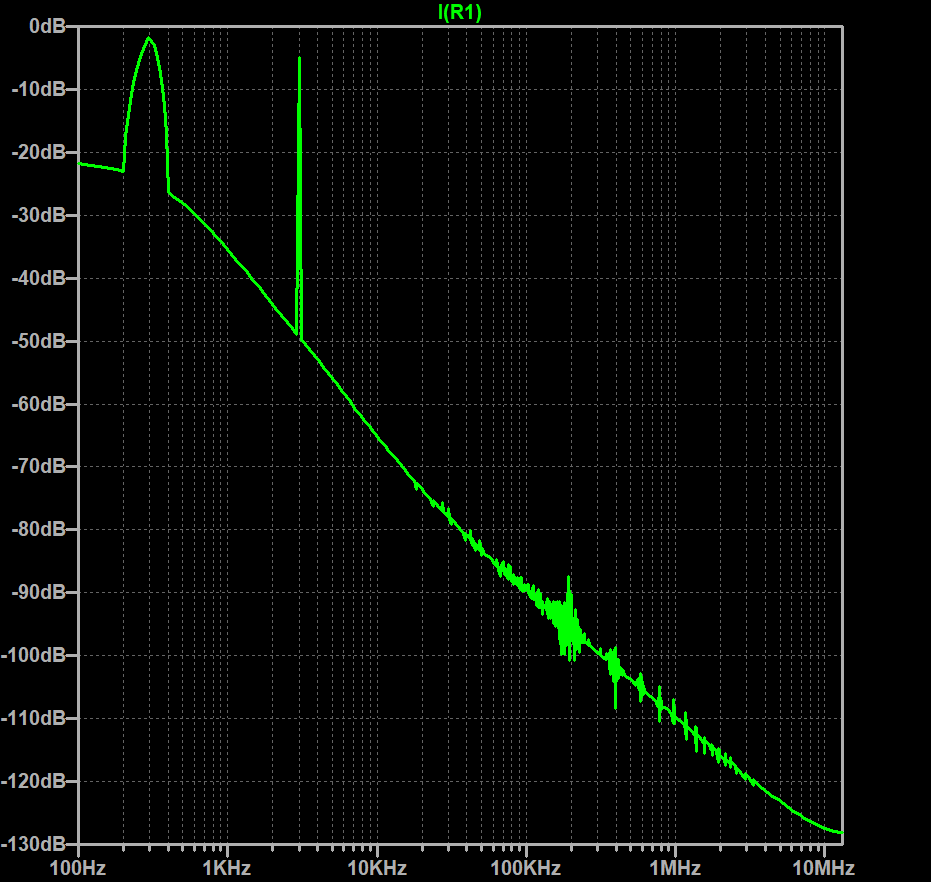Click the 10KHz frequency label
The height and width of the screenshot is (883, 932).
[377, 868]
